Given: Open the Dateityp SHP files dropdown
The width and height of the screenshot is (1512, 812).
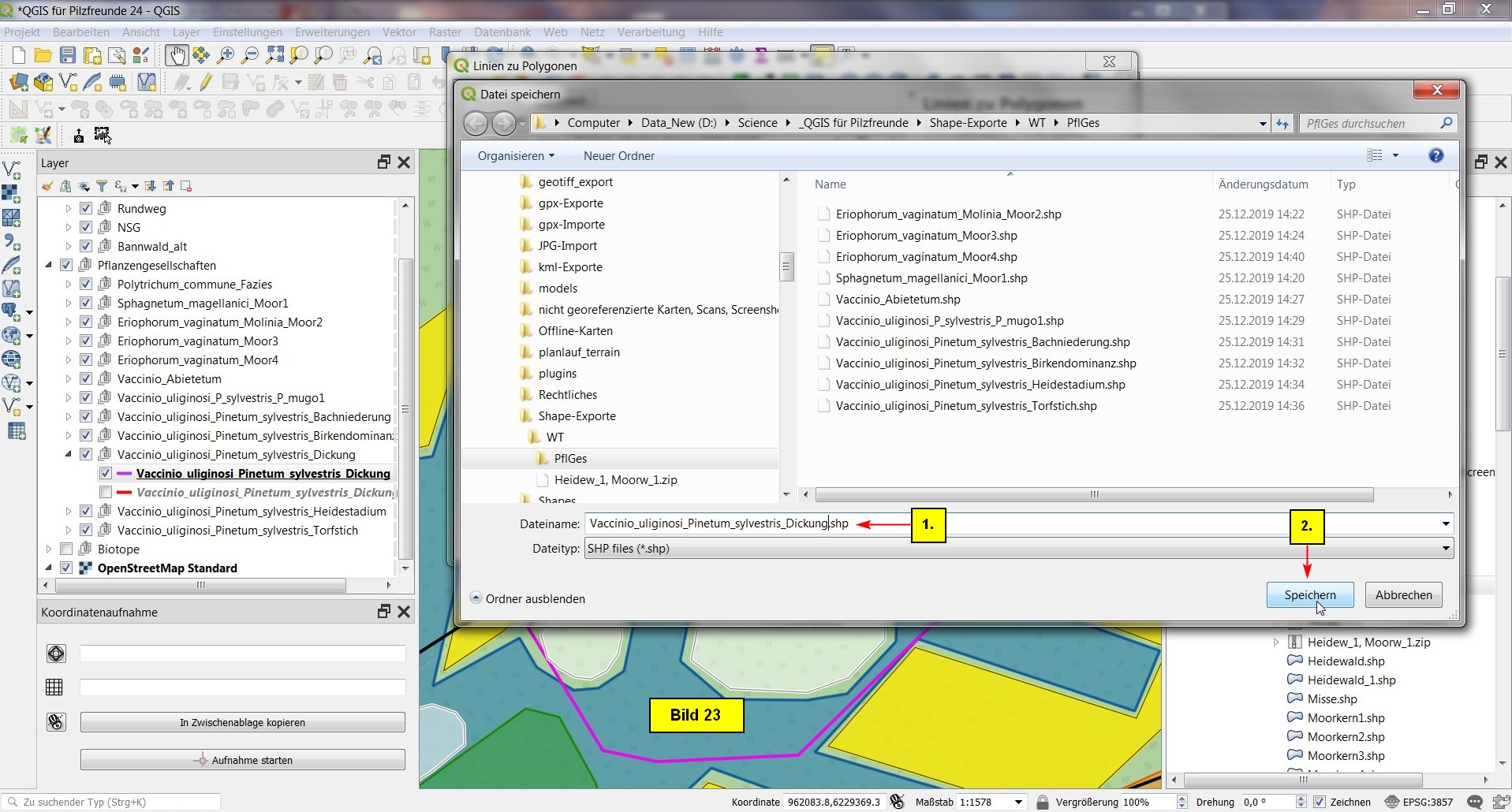Looking at the screenshot, I should point(1445,549).
